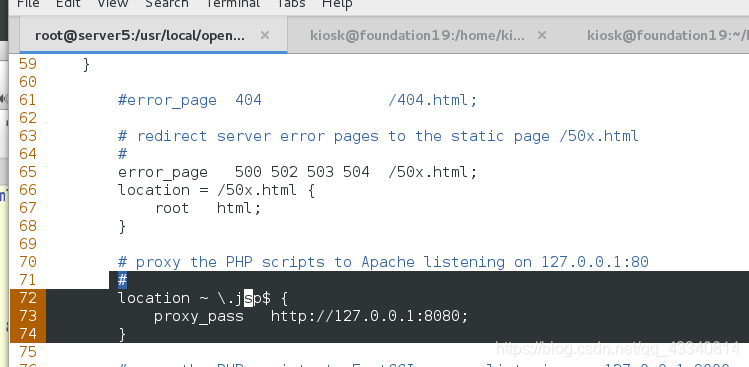Click the '#error_page 404' comment text

pyautogui.click(x=190, y=100)
